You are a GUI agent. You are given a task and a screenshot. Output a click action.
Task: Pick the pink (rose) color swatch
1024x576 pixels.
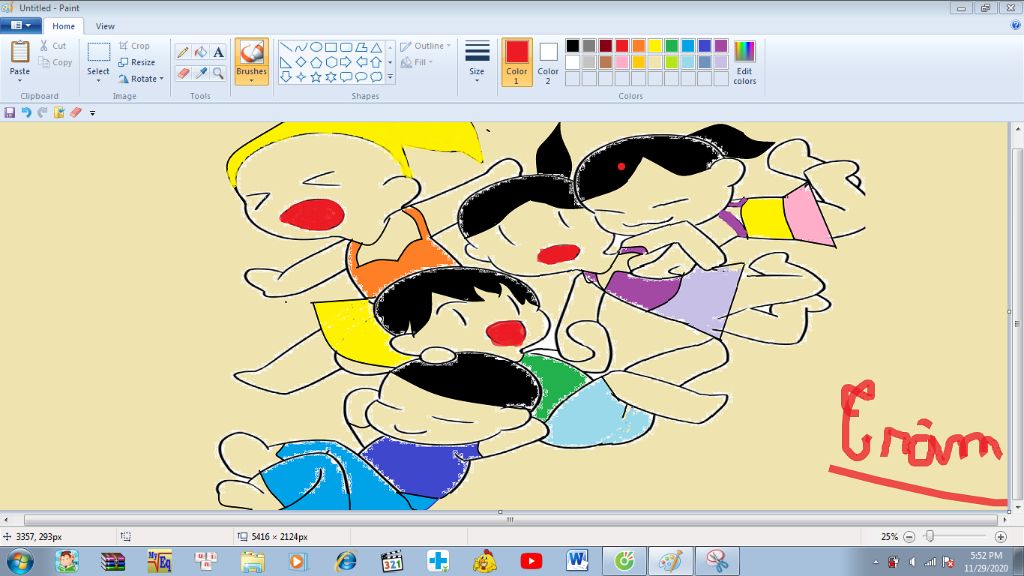pyautogui.click(x=622, y=62)
